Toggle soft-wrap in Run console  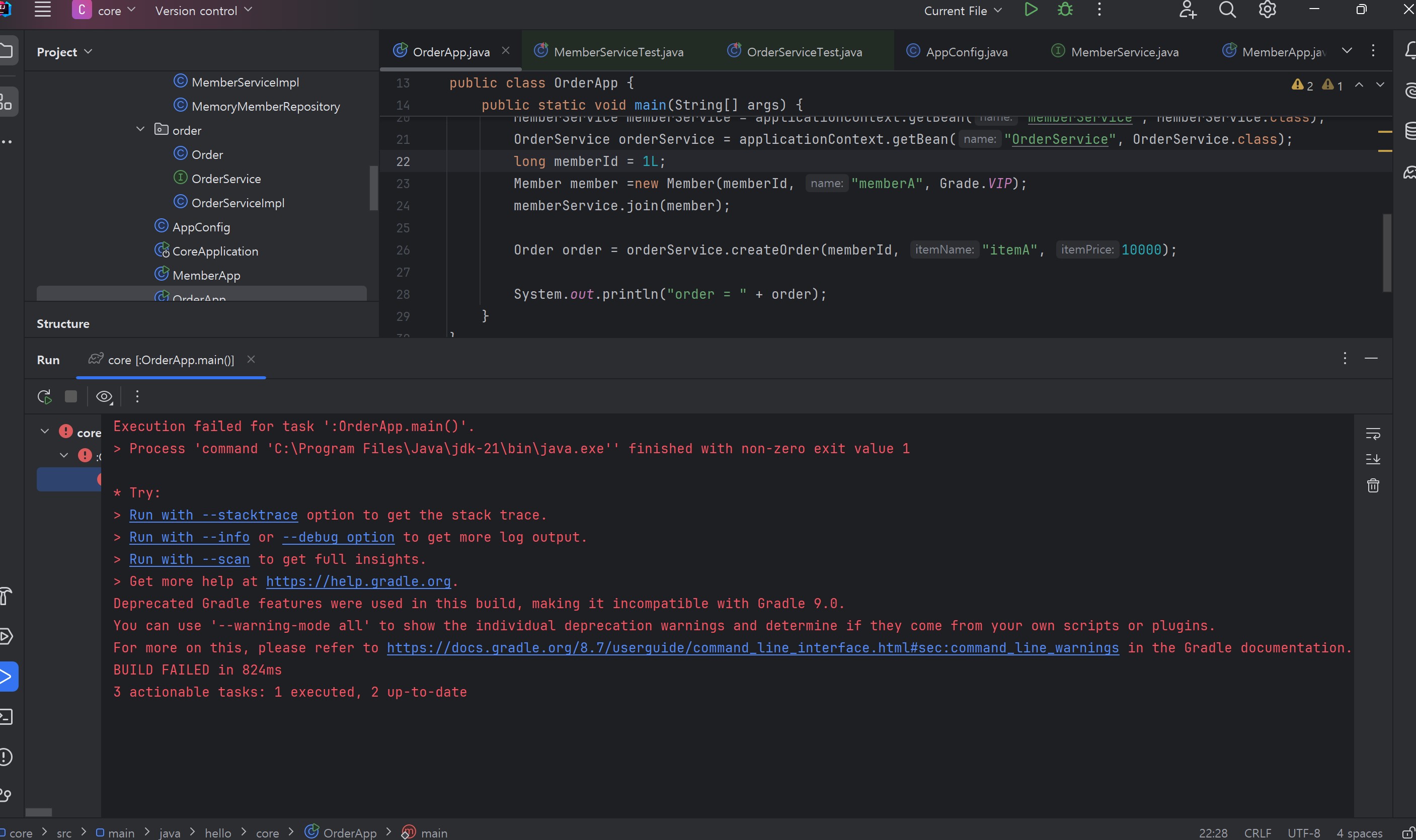(1373, 434)
